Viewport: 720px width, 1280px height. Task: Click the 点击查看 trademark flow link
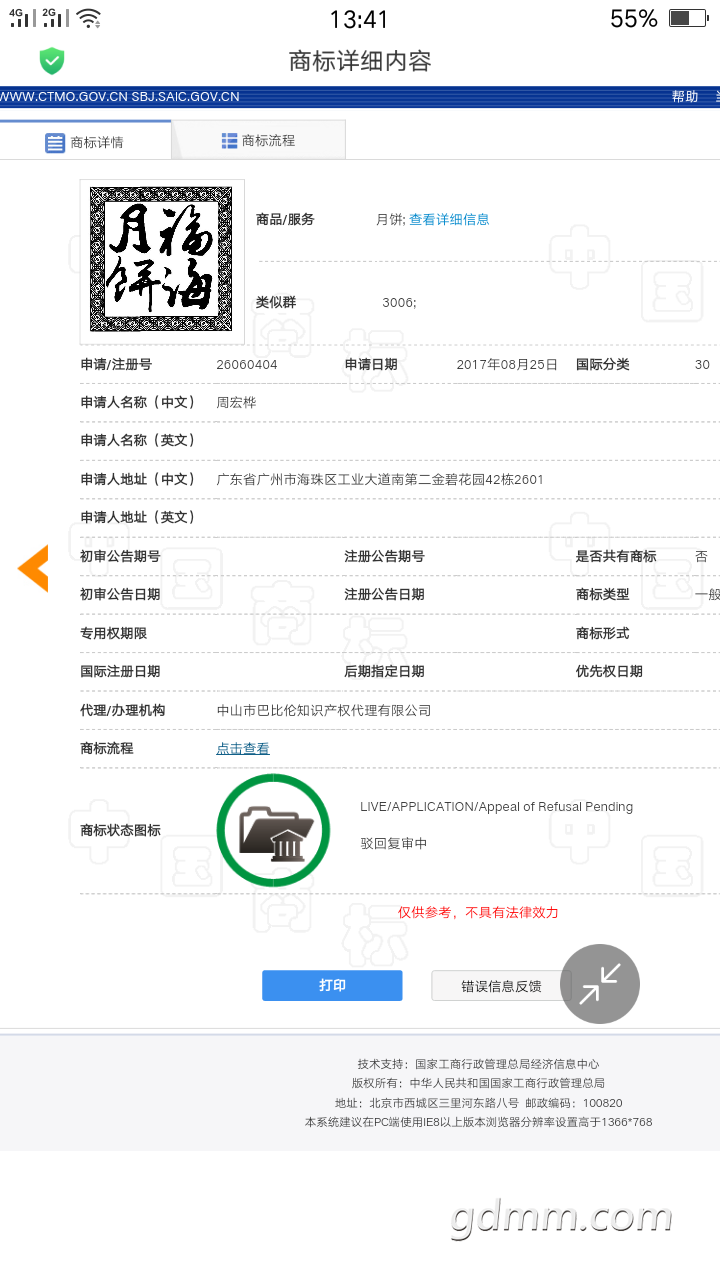pos(243,748)
